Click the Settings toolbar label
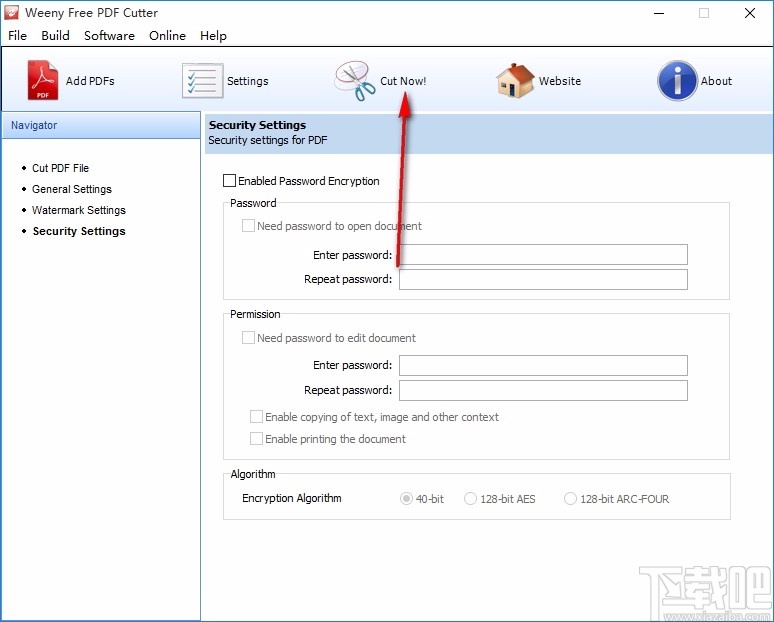The image size is (774, 622). (x=248, y=81)
